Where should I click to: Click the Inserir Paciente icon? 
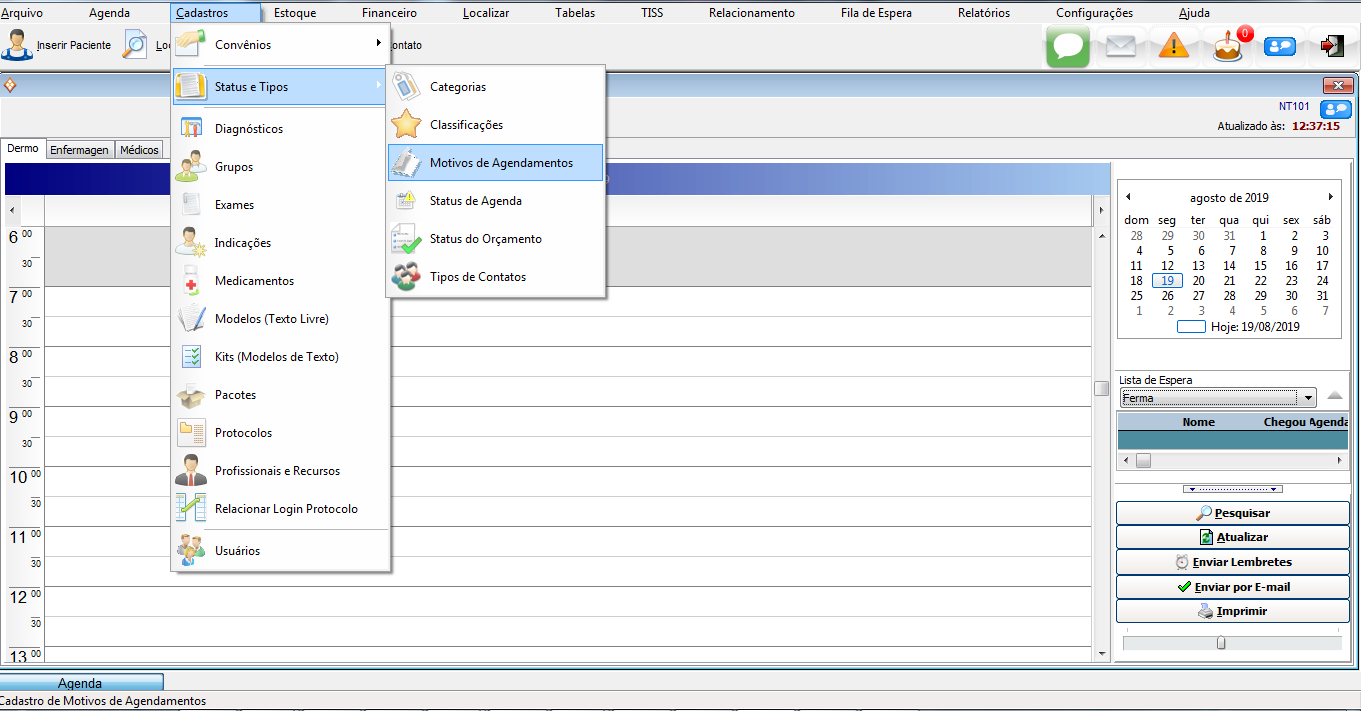click(17, 45)
